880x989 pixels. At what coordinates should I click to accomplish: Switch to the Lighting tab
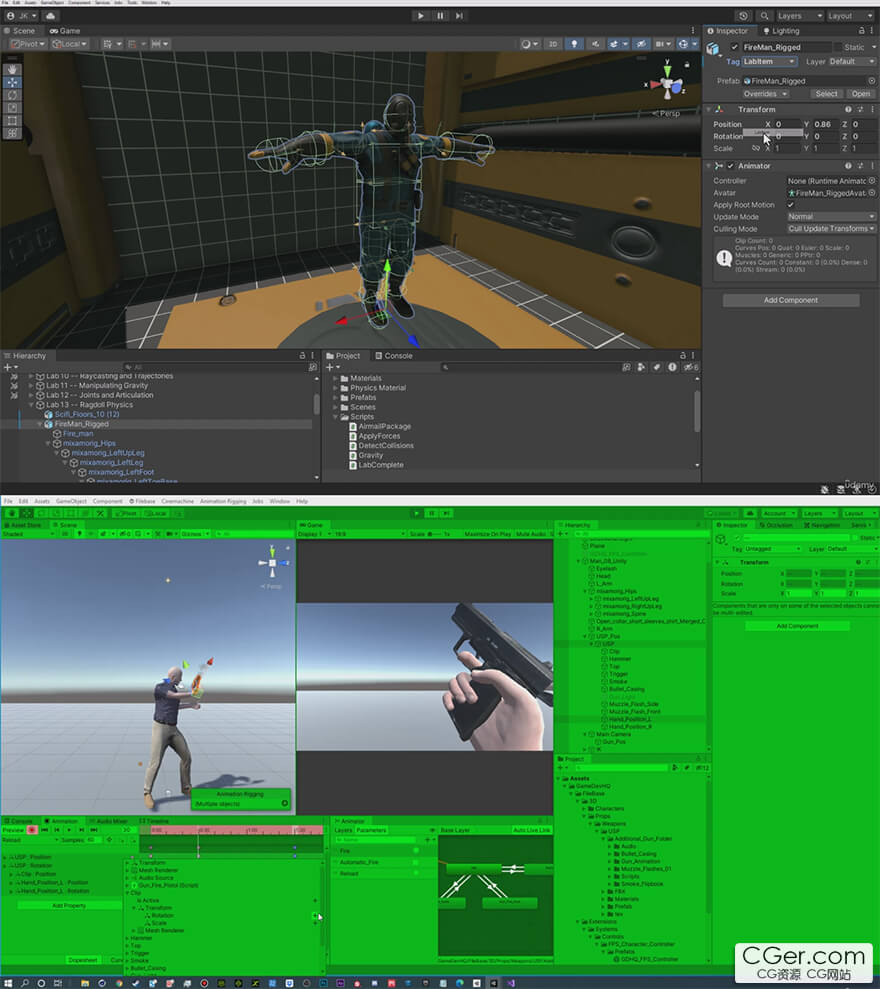pyautogui.click(x=781, y=31)
